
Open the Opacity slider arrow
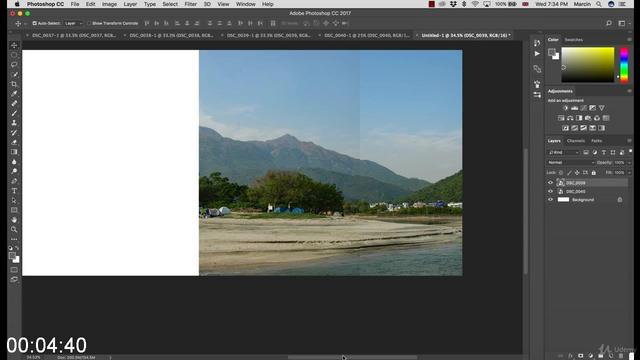coord(629,162)
